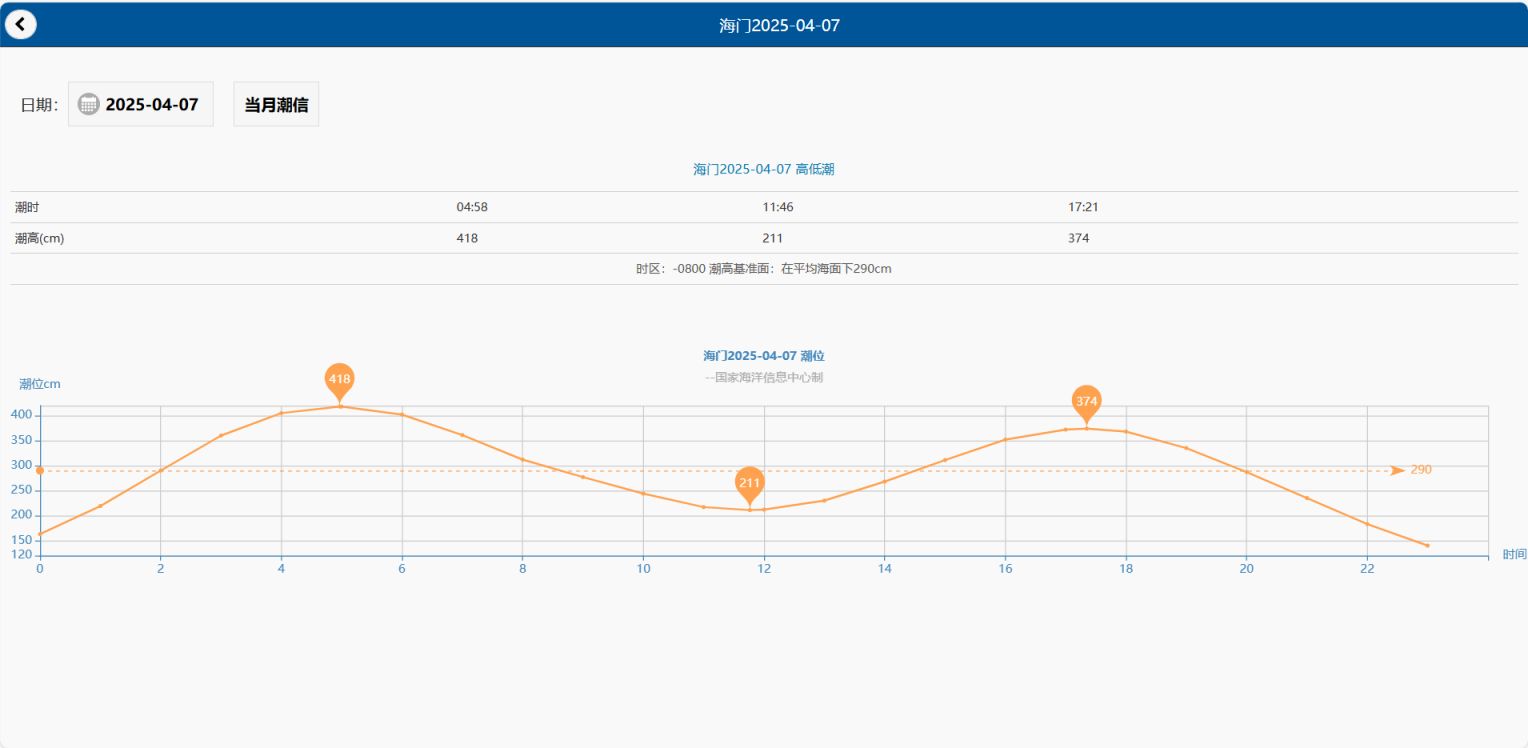Screen dimensions: 1528x748
Task: Click the calendar icon beside the date
Action: [x=89, y=104]
